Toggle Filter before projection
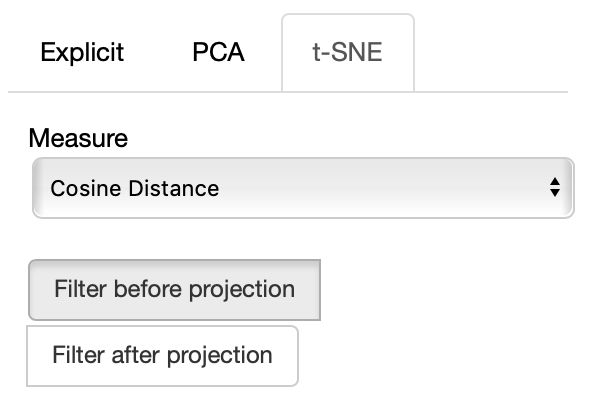The height and width of the screenshot is (394, 598). (x=174, y=290)
